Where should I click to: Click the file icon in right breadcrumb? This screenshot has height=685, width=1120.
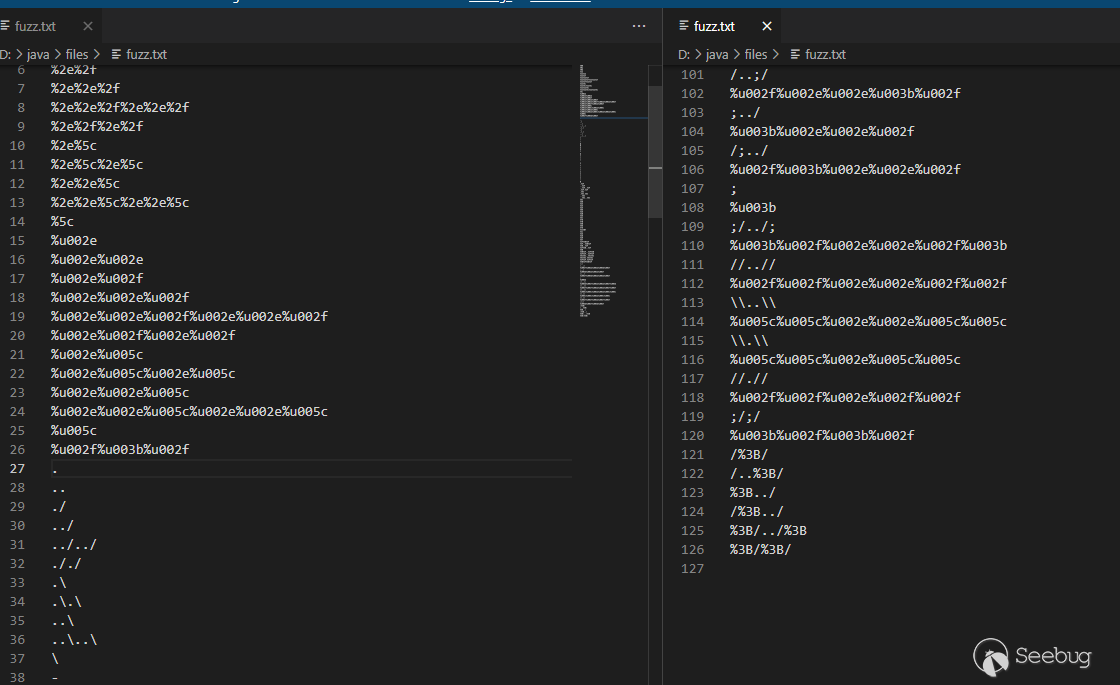pos(795,54)
